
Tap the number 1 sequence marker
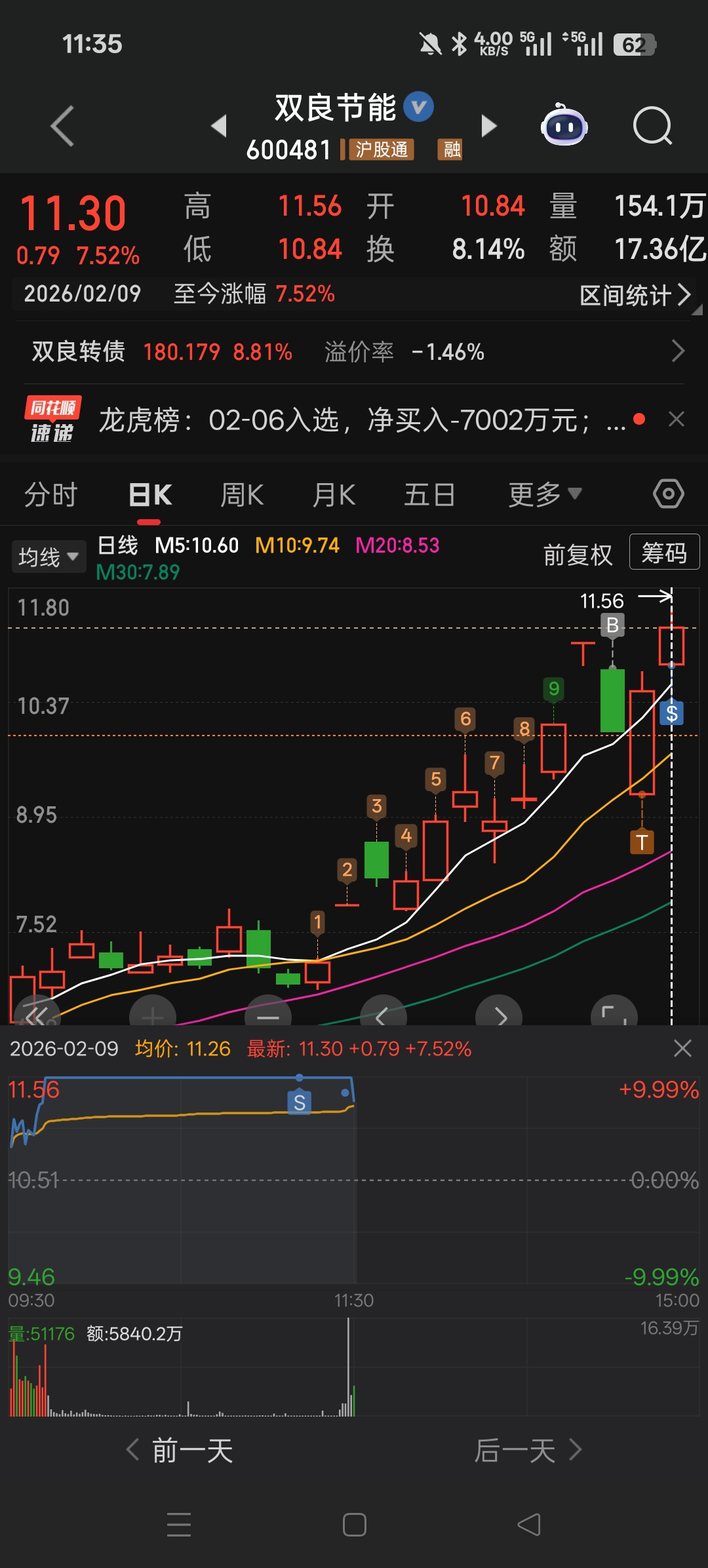(317, 922)
